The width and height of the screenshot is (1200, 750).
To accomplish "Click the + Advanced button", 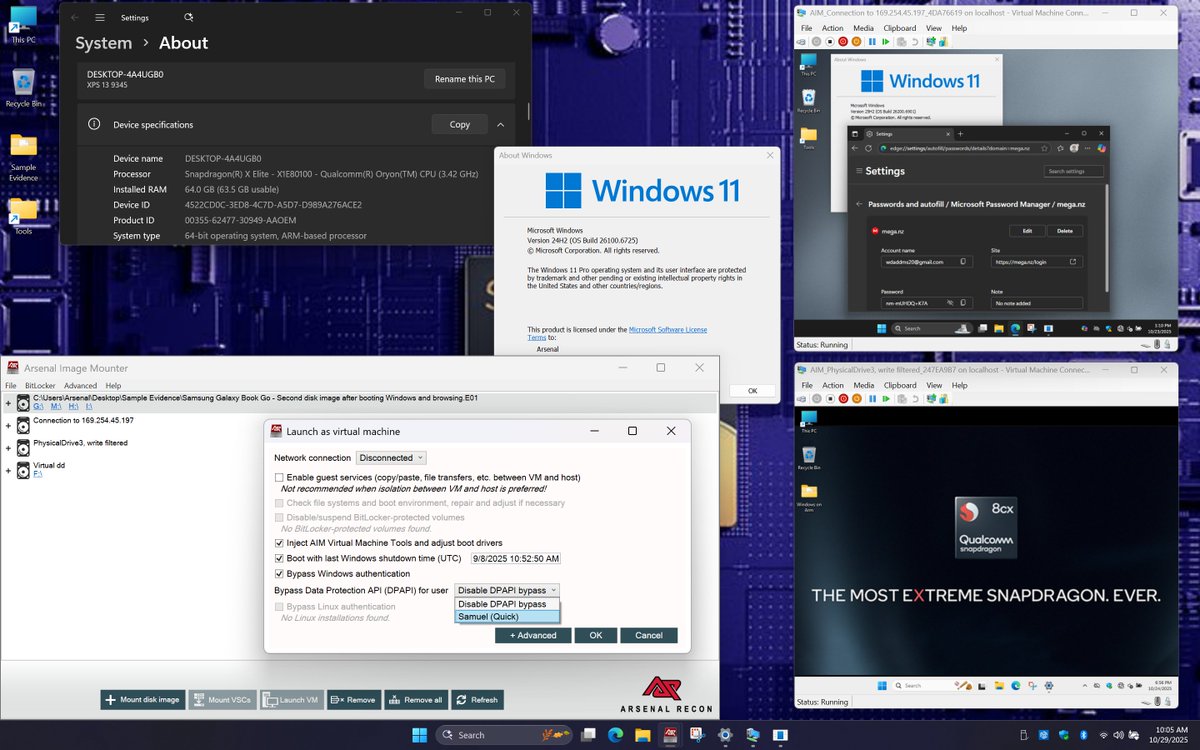I will coord(533,635).
